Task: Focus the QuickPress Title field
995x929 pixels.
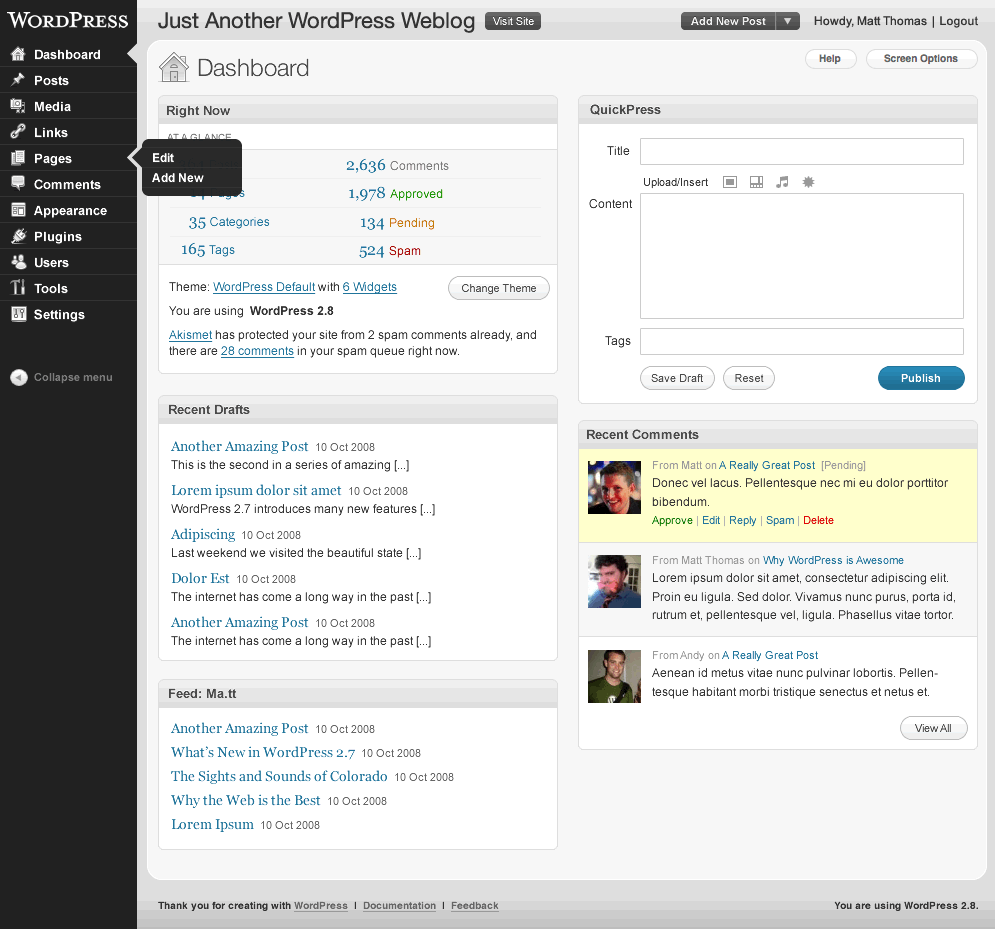Action: point(801,152)
